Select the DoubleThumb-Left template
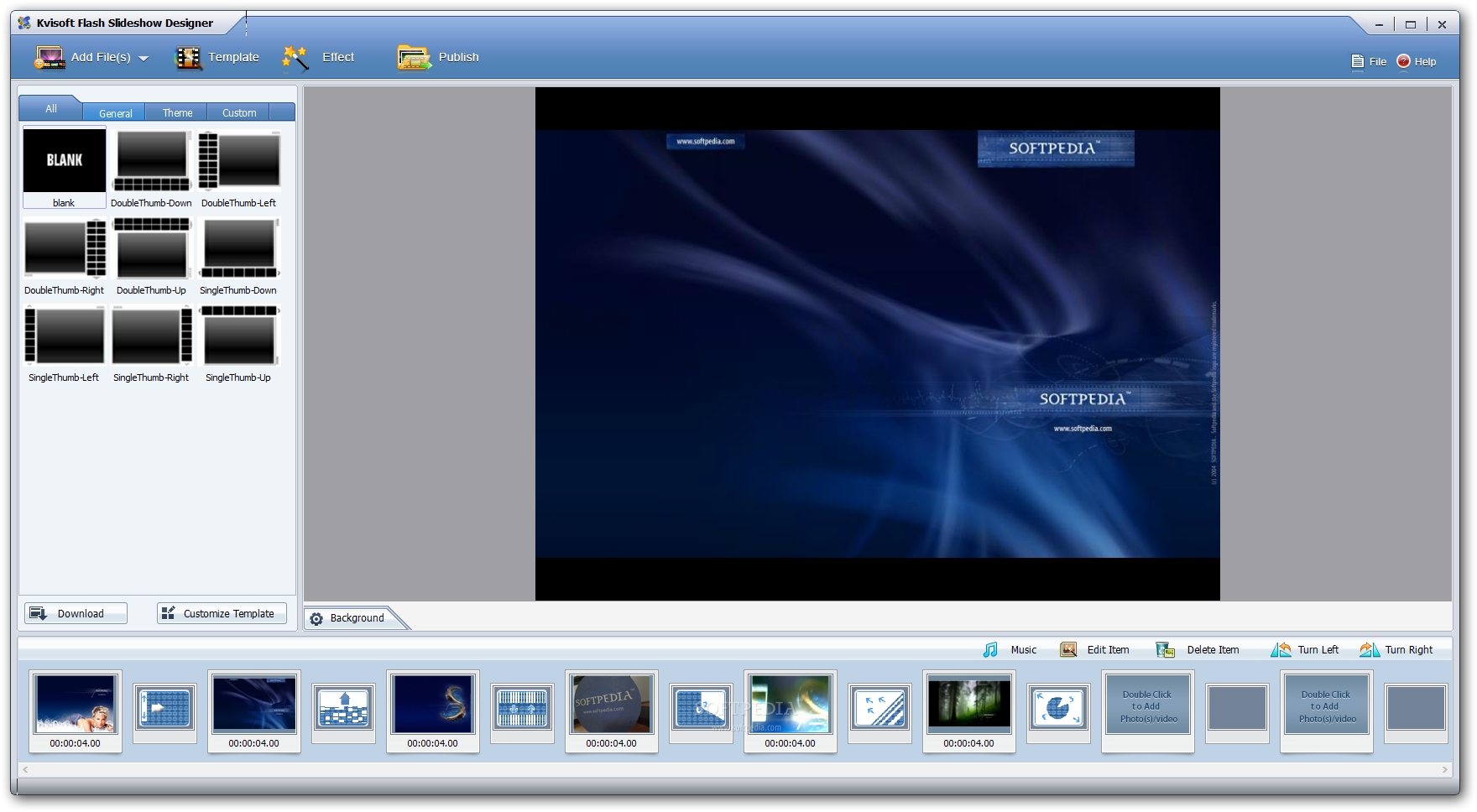The height and width of the screenshot is (812, 1477). (238, 168)
